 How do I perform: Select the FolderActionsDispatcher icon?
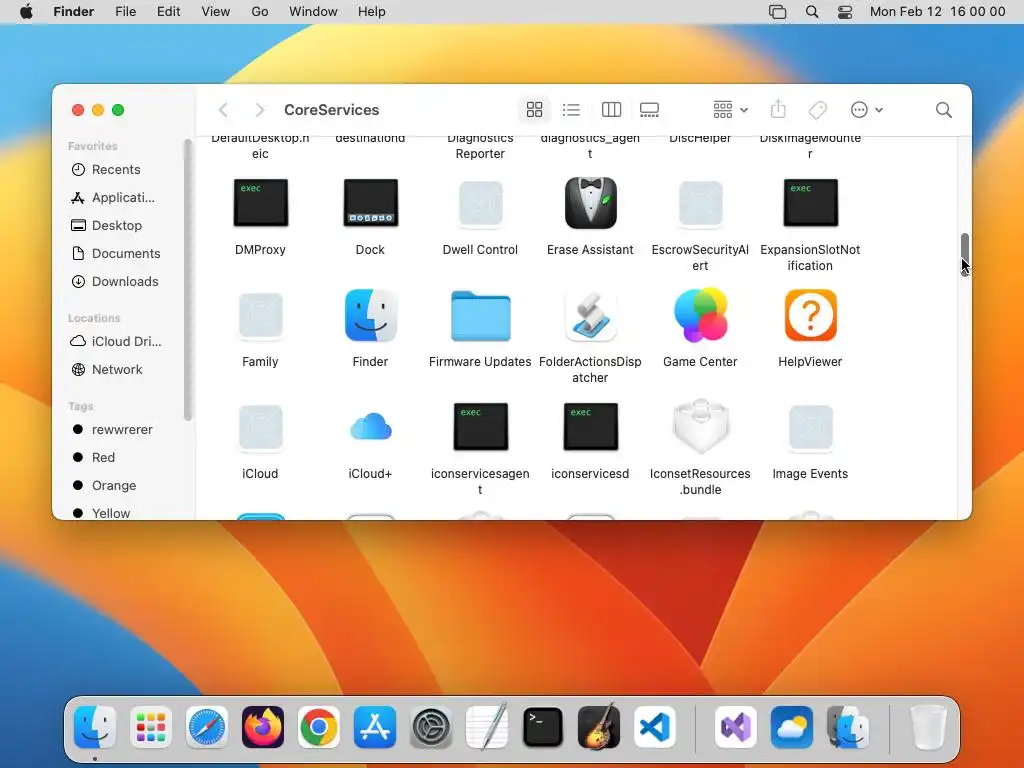[x=590, y=316]
